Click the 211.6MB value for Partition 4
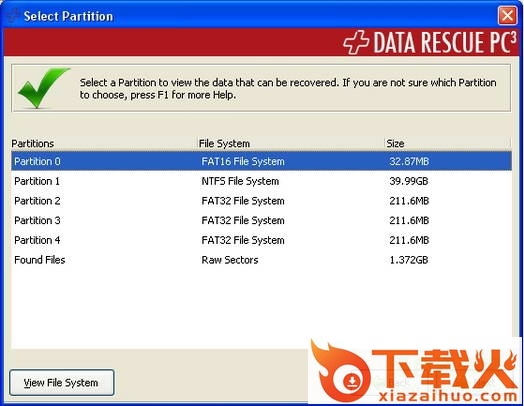 point(409,240)
